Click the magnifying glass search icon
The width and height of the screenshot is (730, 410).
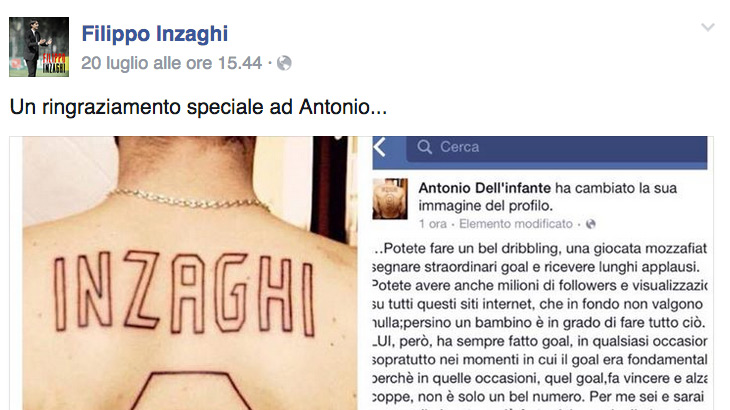424,147
